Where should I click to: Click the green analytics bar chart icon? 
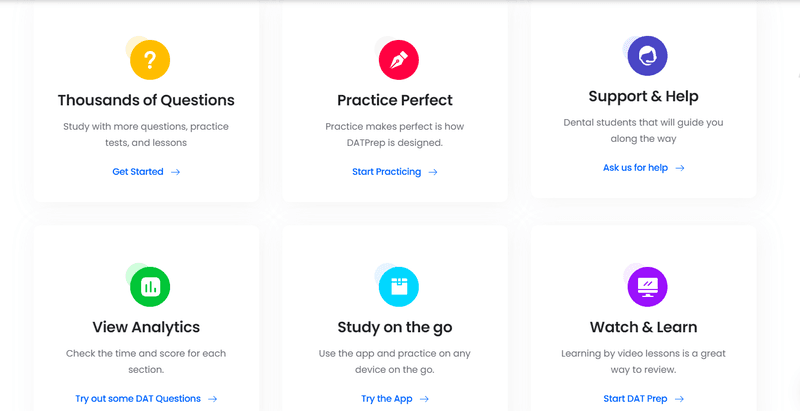150,287
